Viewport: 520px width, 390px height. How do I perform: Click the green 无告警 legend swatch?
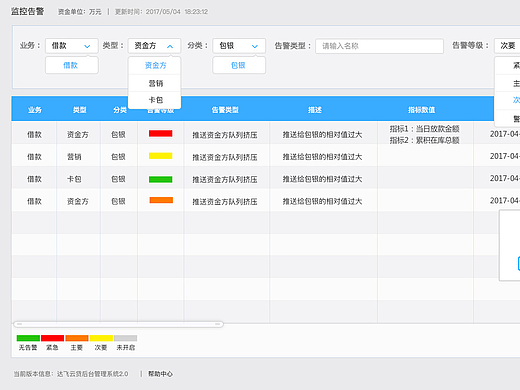coord(28,338)
